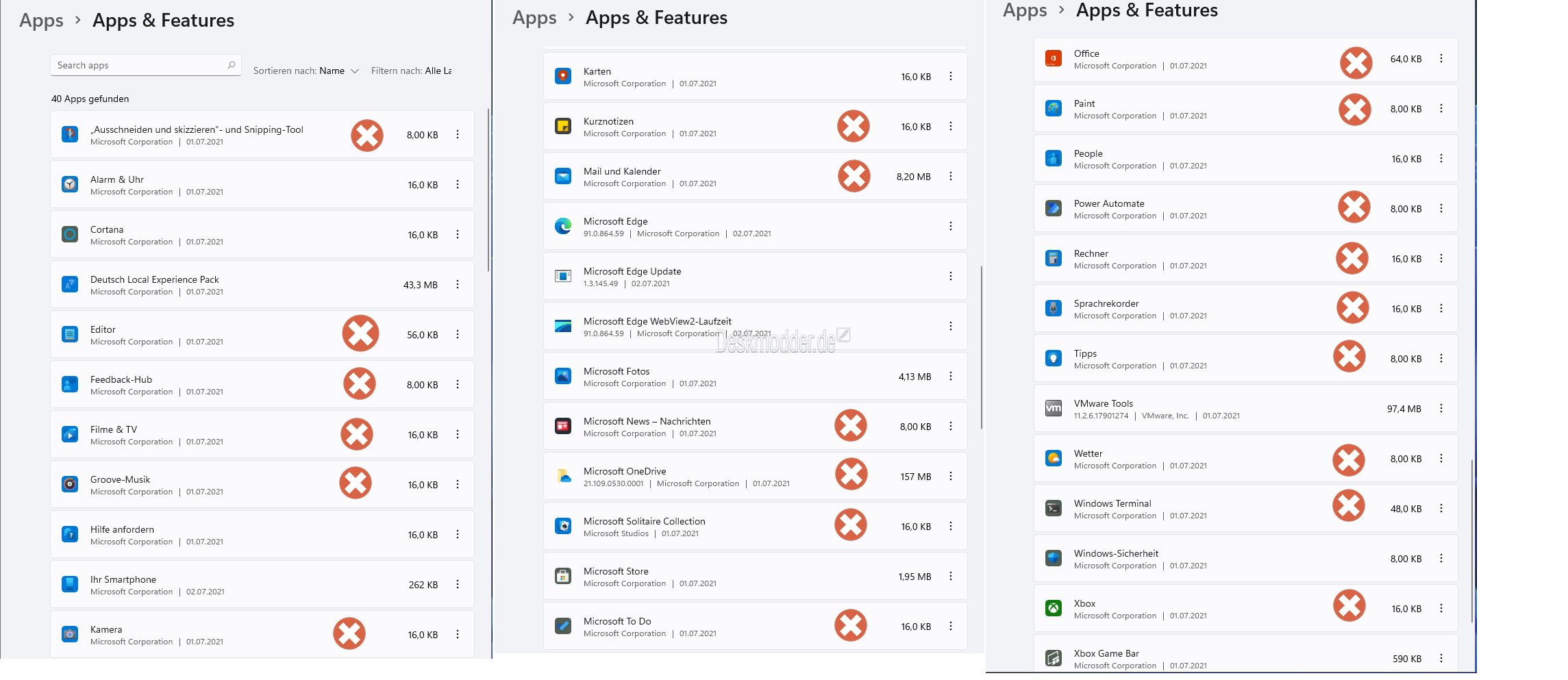Select the Tipps list entry

click(1245, 358)
